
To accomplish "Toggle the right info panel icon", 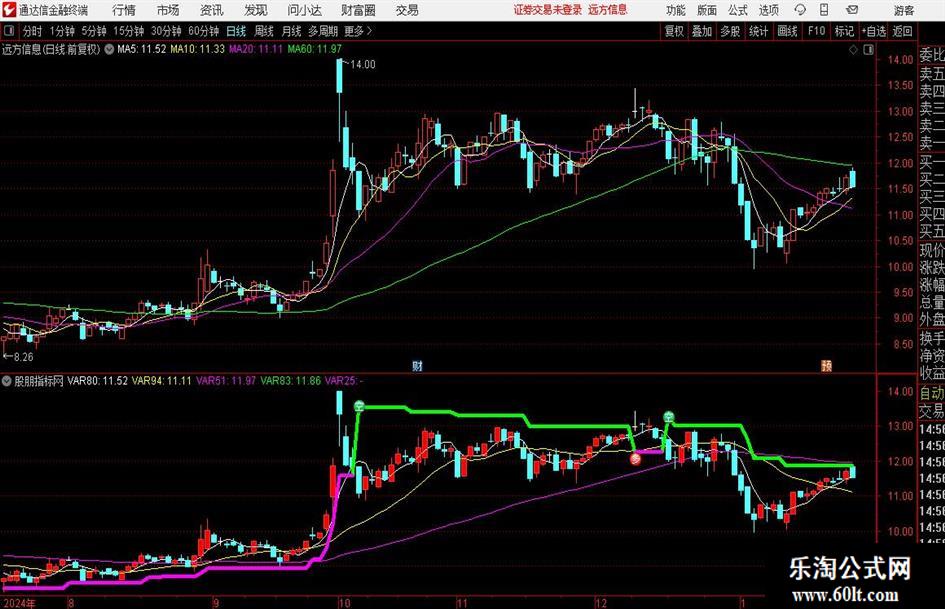I will point(868,50).
